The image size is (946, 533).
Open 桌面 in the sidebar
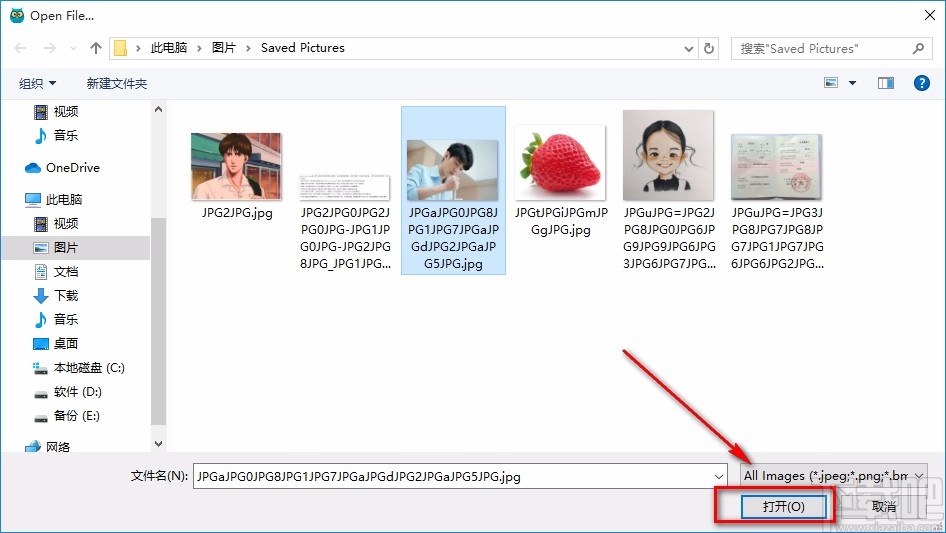coord(56,343)
